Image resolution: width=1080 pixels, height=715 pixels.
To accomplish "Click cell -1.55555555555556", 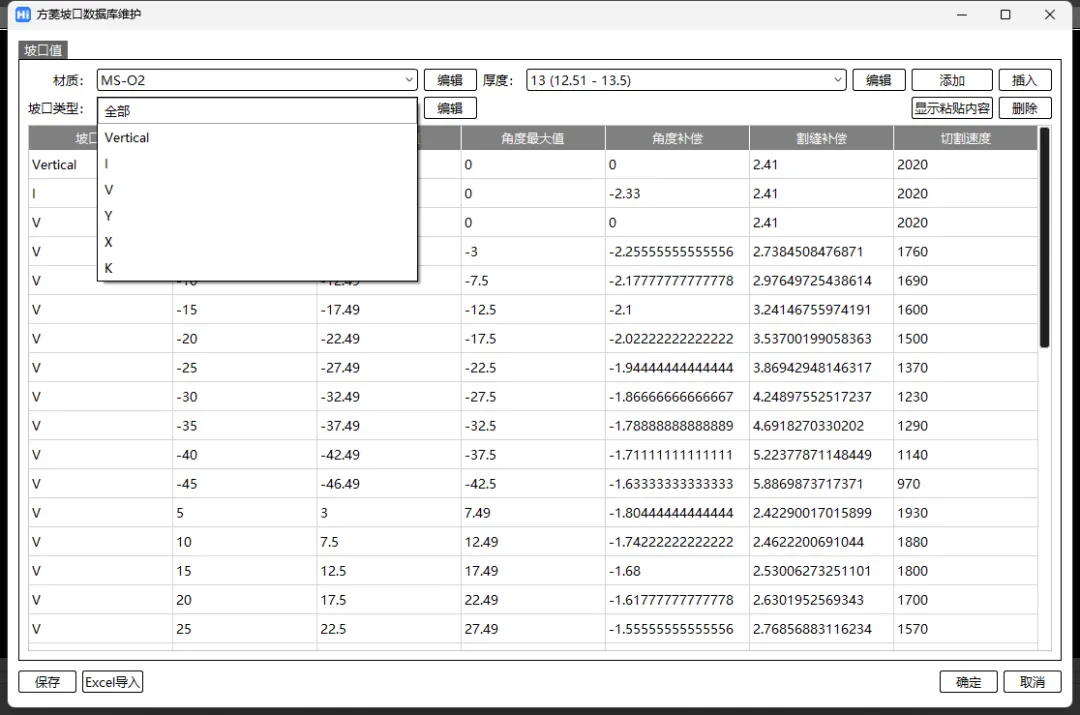I will pyautogui.click(x=677, y=628).
